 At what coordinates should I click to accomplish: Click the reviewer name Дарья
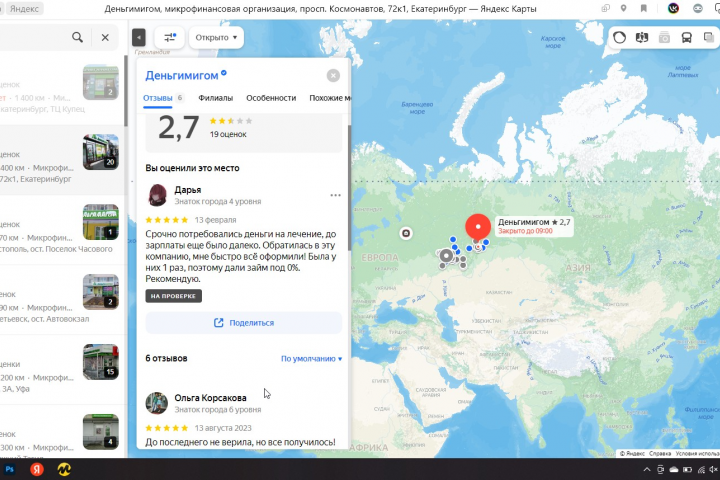[188, 190]
